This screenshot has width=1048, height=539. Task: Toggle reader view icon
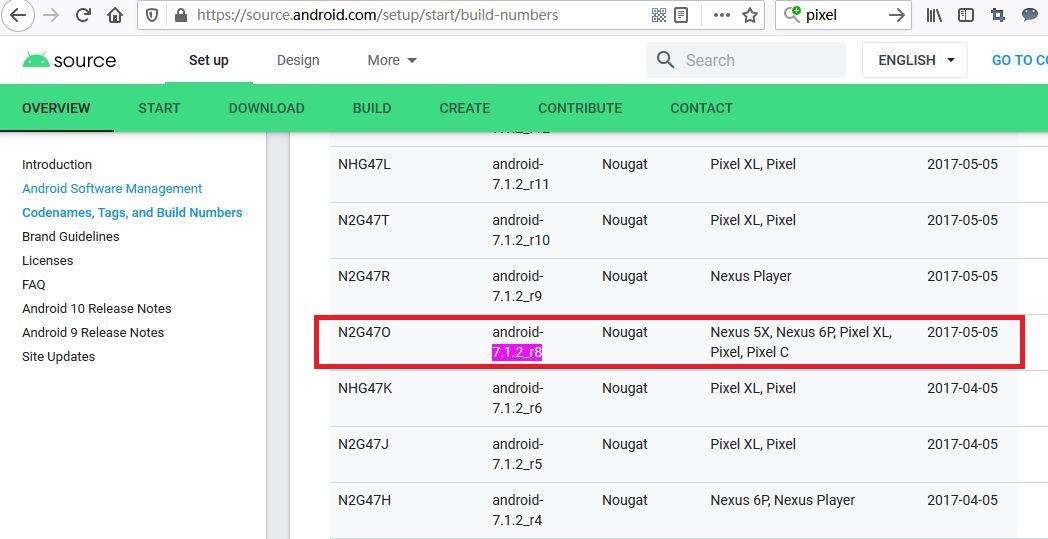point(681,15)
